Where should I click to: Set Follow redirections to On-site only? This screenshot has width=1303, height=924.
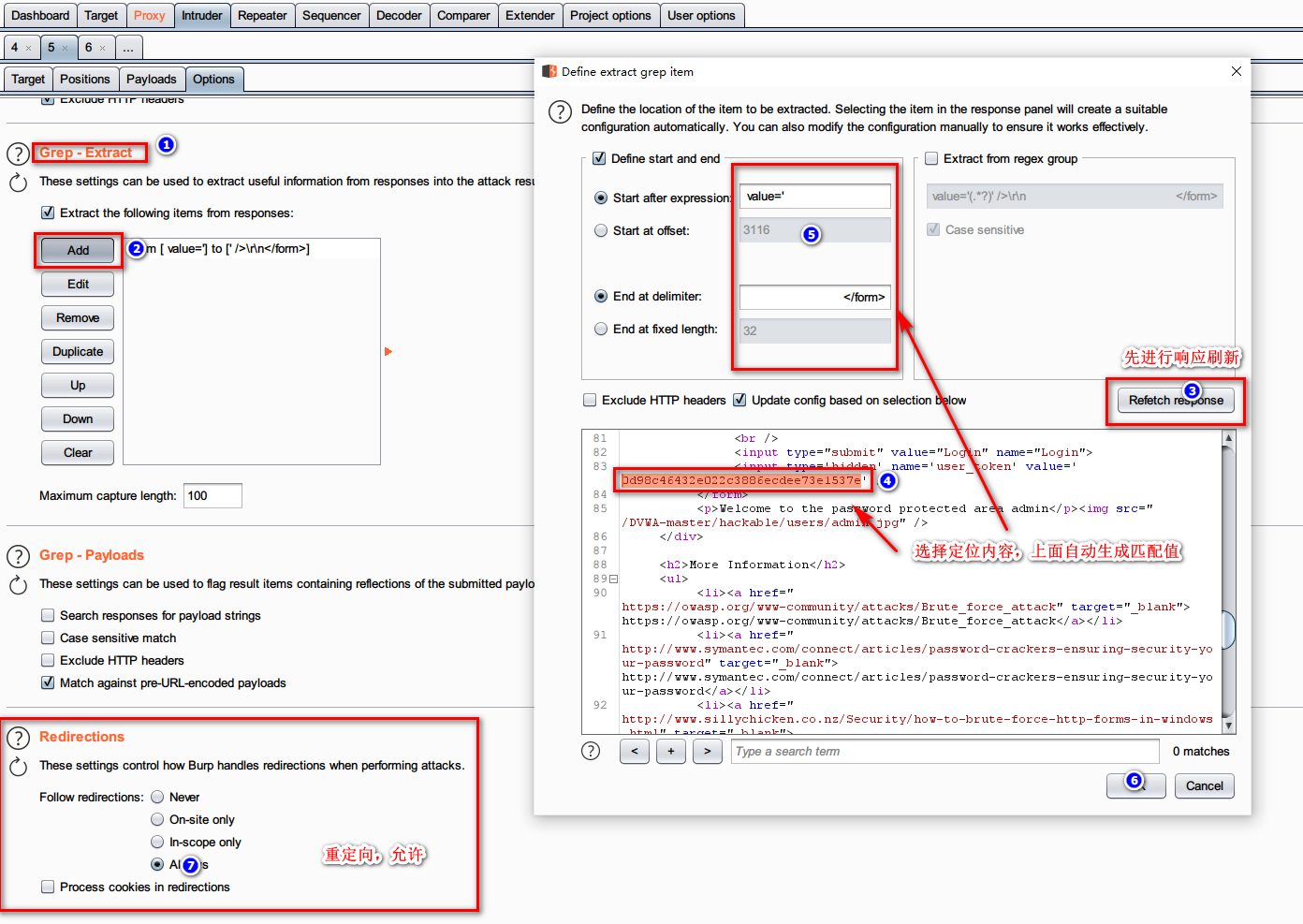(x=157, y=819)
